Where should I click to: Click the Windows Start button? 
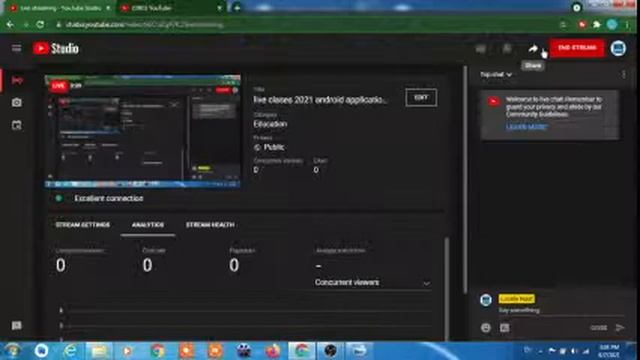pos(13,351)
